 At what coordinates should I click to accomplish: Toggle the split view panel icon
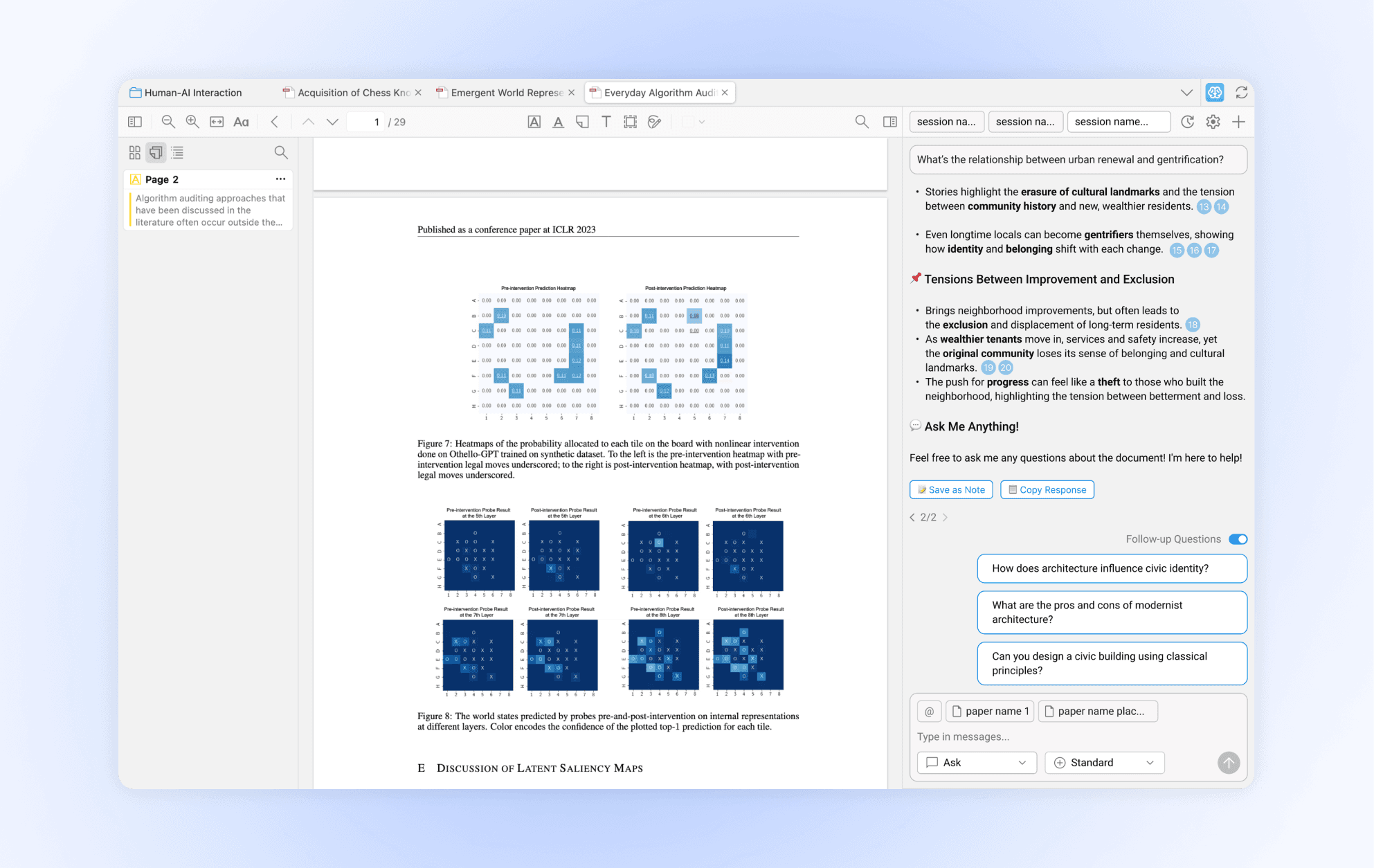pos(890,122)
